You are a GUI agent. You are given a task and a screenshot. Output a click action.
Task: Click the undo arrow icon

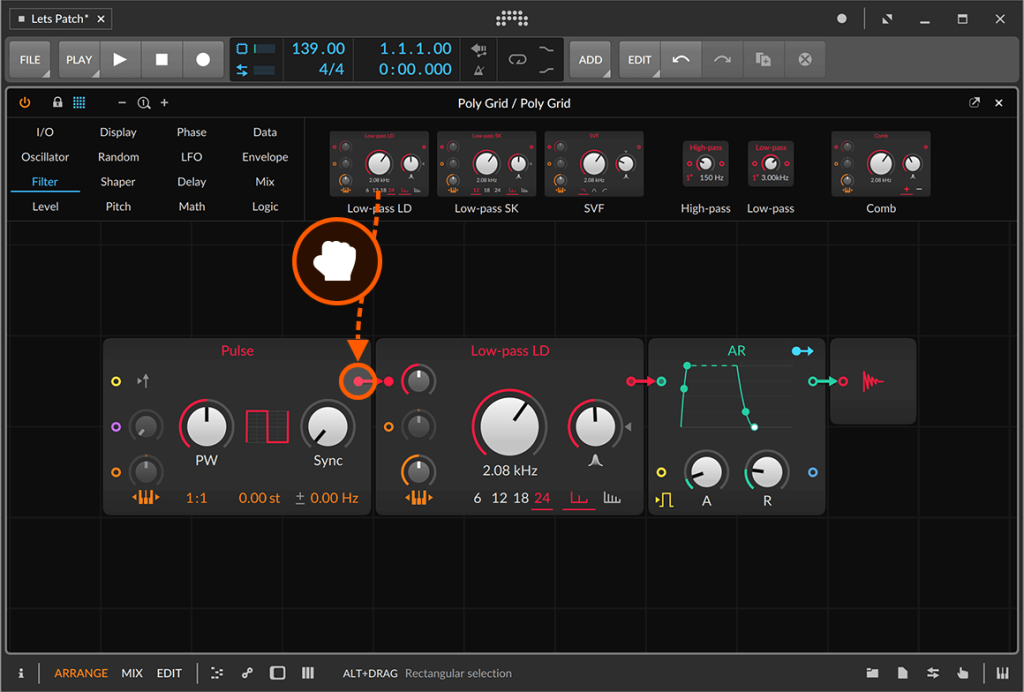point(681,60)
